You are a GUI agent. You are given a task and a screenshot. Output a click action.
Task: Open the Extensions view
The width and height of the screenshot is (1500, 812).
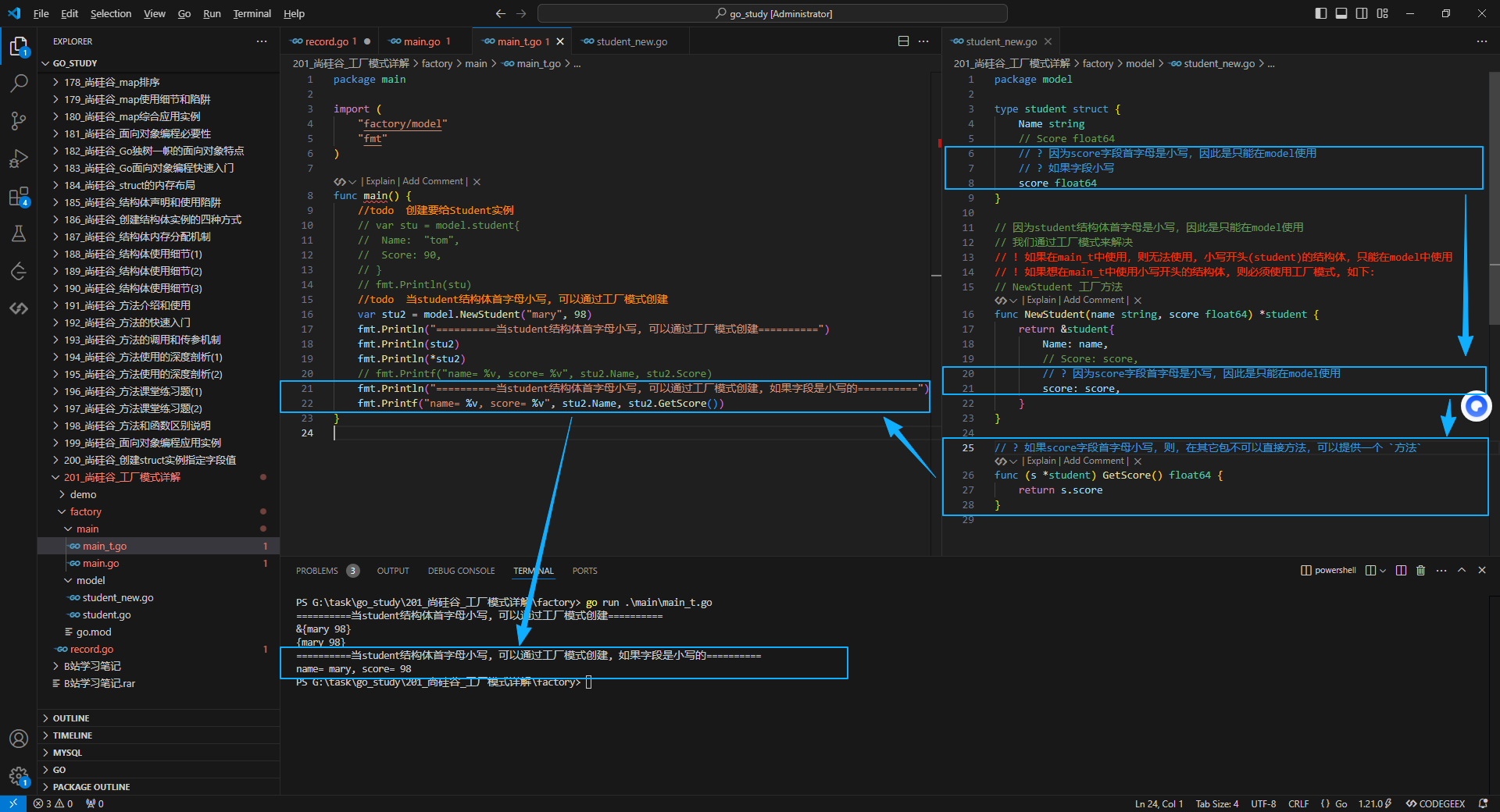19,196
